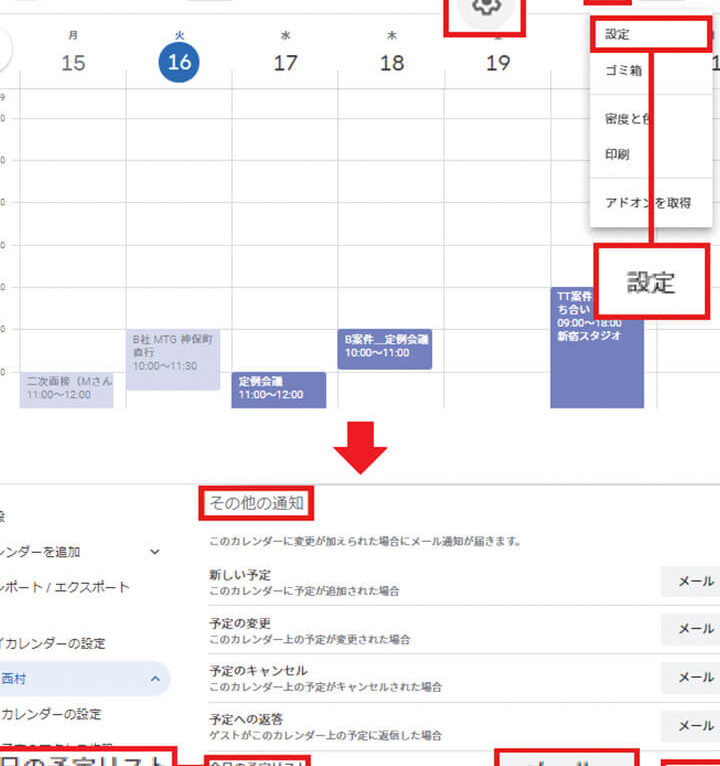Select today's date 16 in header
The width and height of the screenshot is (720, 766).
click(179, 63)
